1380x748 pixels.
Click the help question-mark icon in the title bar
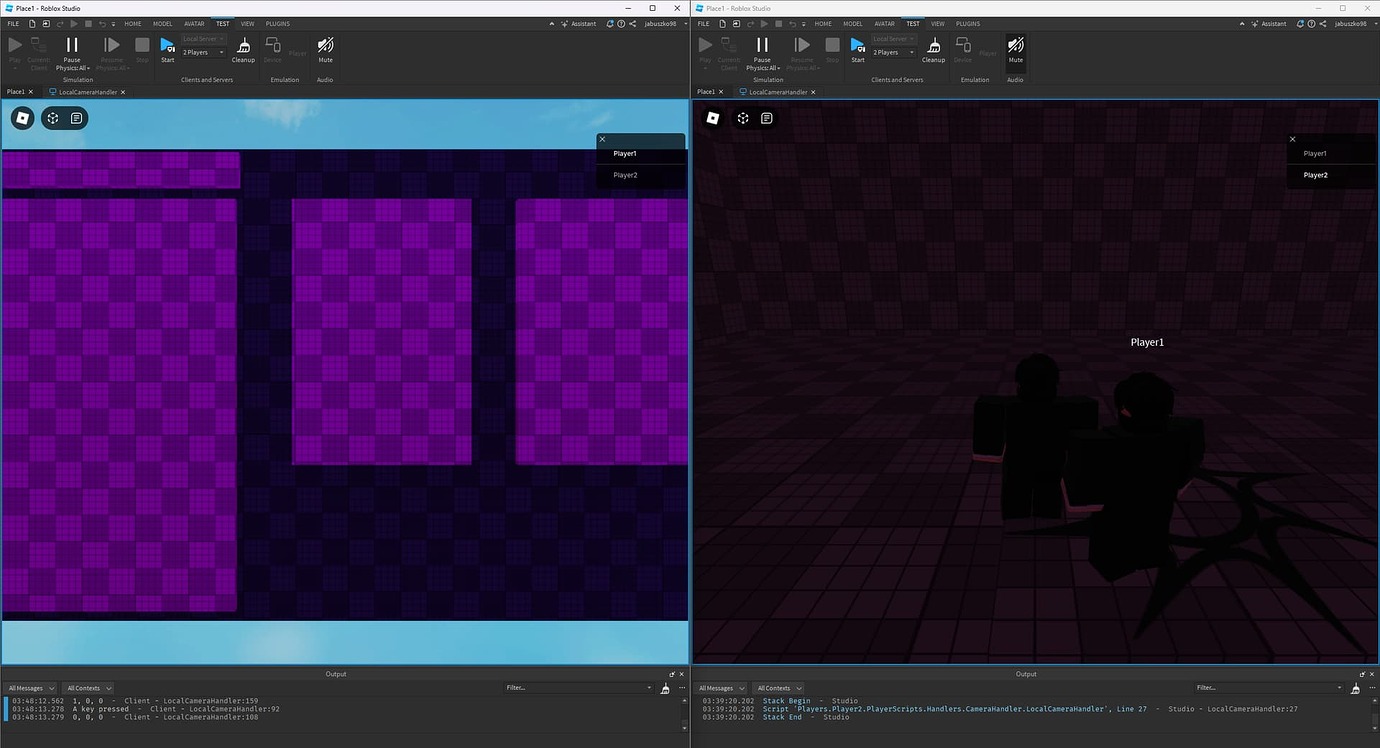tap(622, 23)
